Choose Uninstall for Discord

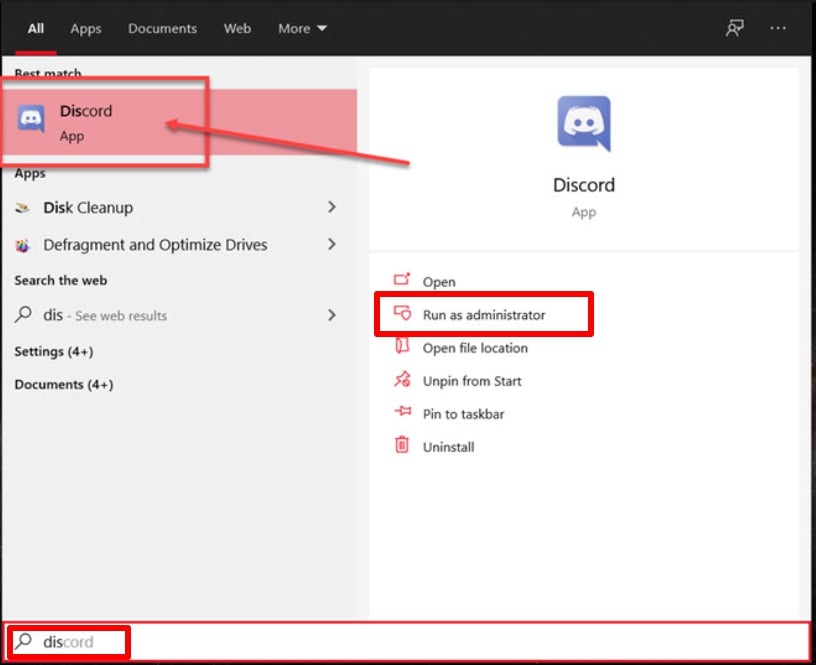pos(449,447)
